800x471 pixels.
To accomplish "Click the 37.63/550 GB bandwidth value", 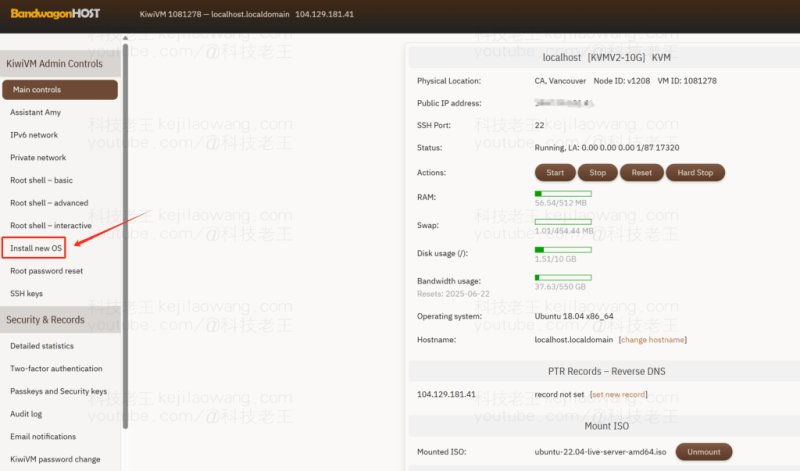I will (560, 287).
